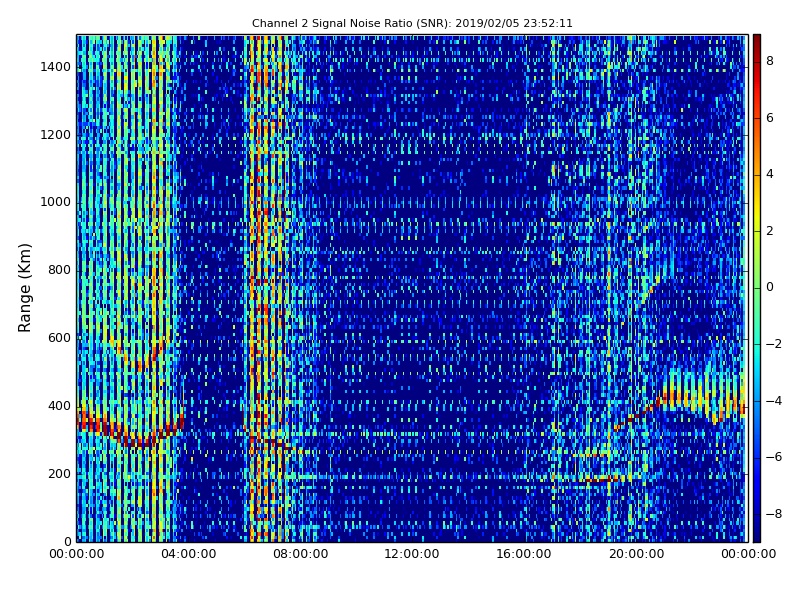Screen dimensions: 800x600
Task: Click the colorbar value 8 label
Action: tap(770, 61)
